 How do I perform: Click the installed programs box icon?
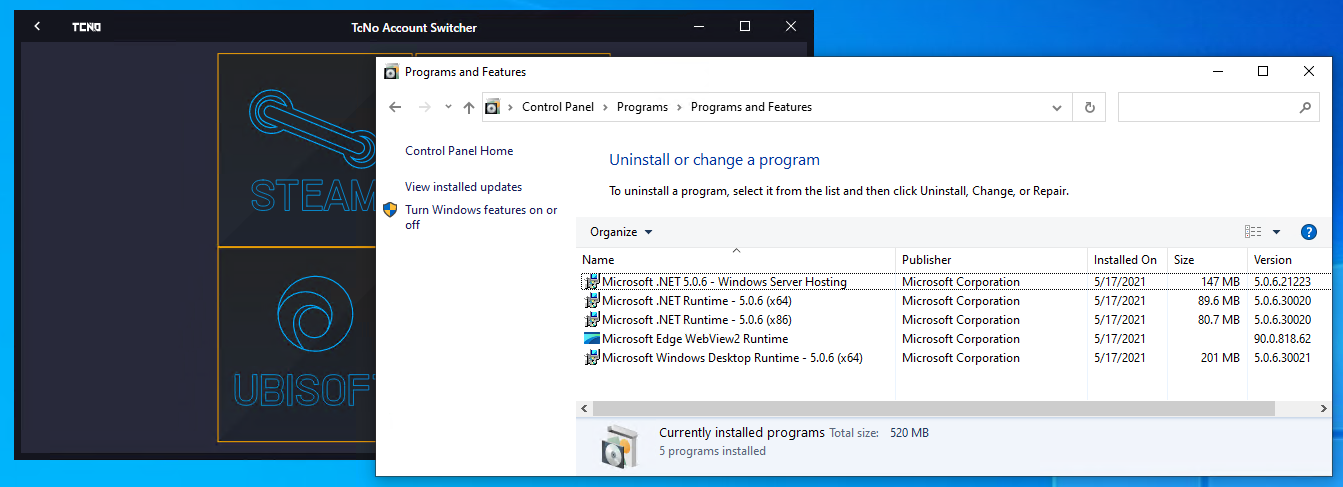620,445
